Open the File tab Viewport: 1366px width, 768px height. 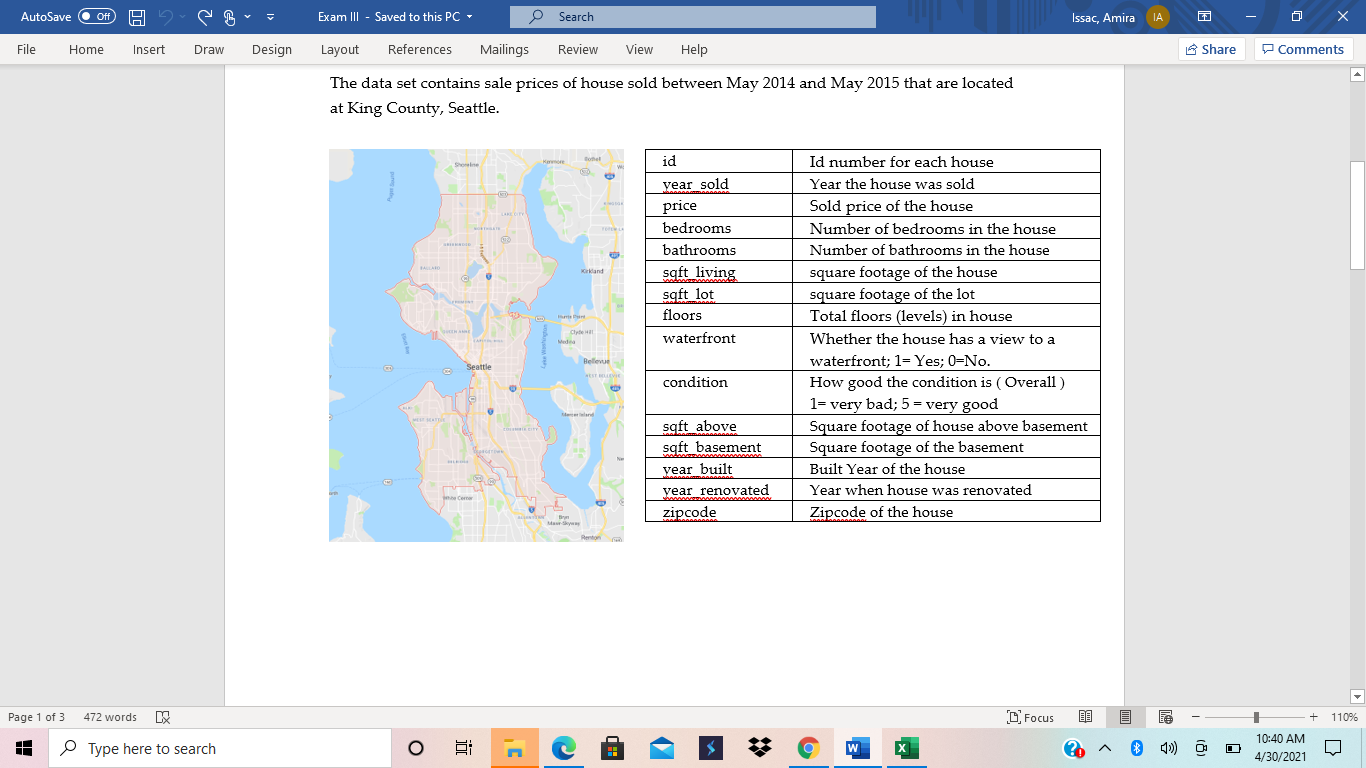pos(26,49)
